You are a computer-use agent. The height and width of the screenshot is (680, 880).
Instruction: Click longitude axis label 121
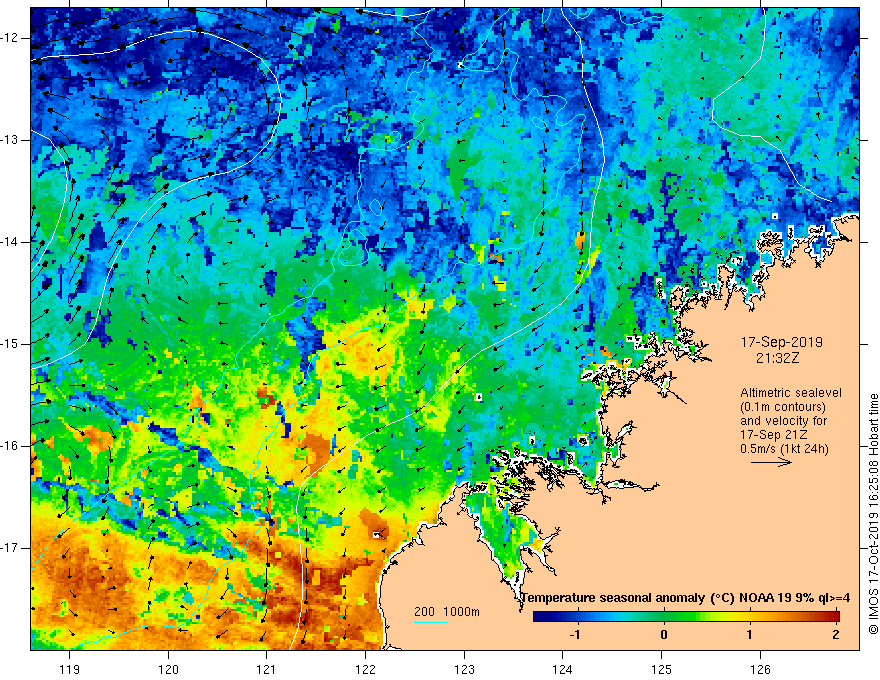pyautogui.click(x=267, y=669)
